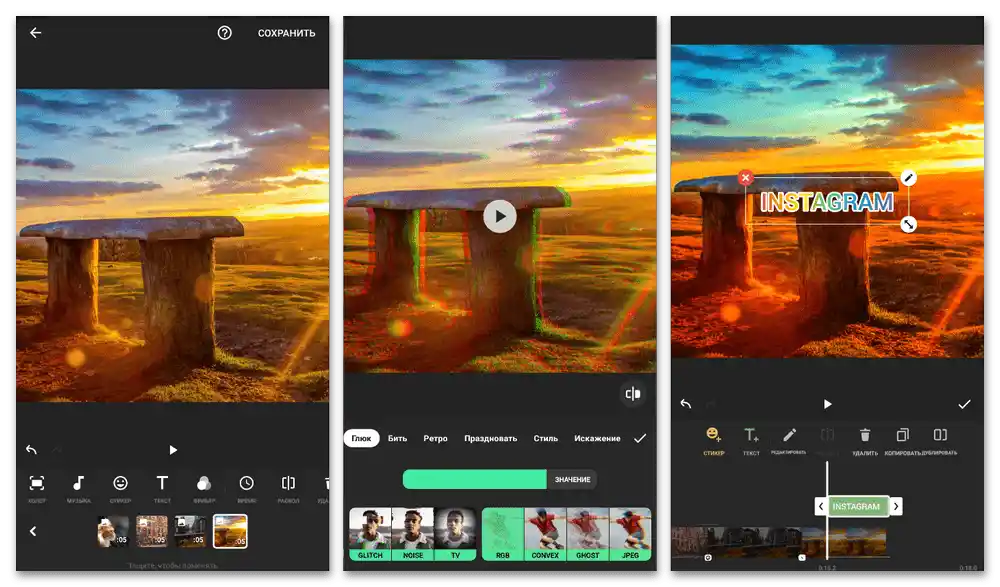Switch to the Праздновать effects tab

[x=490, y=438]
